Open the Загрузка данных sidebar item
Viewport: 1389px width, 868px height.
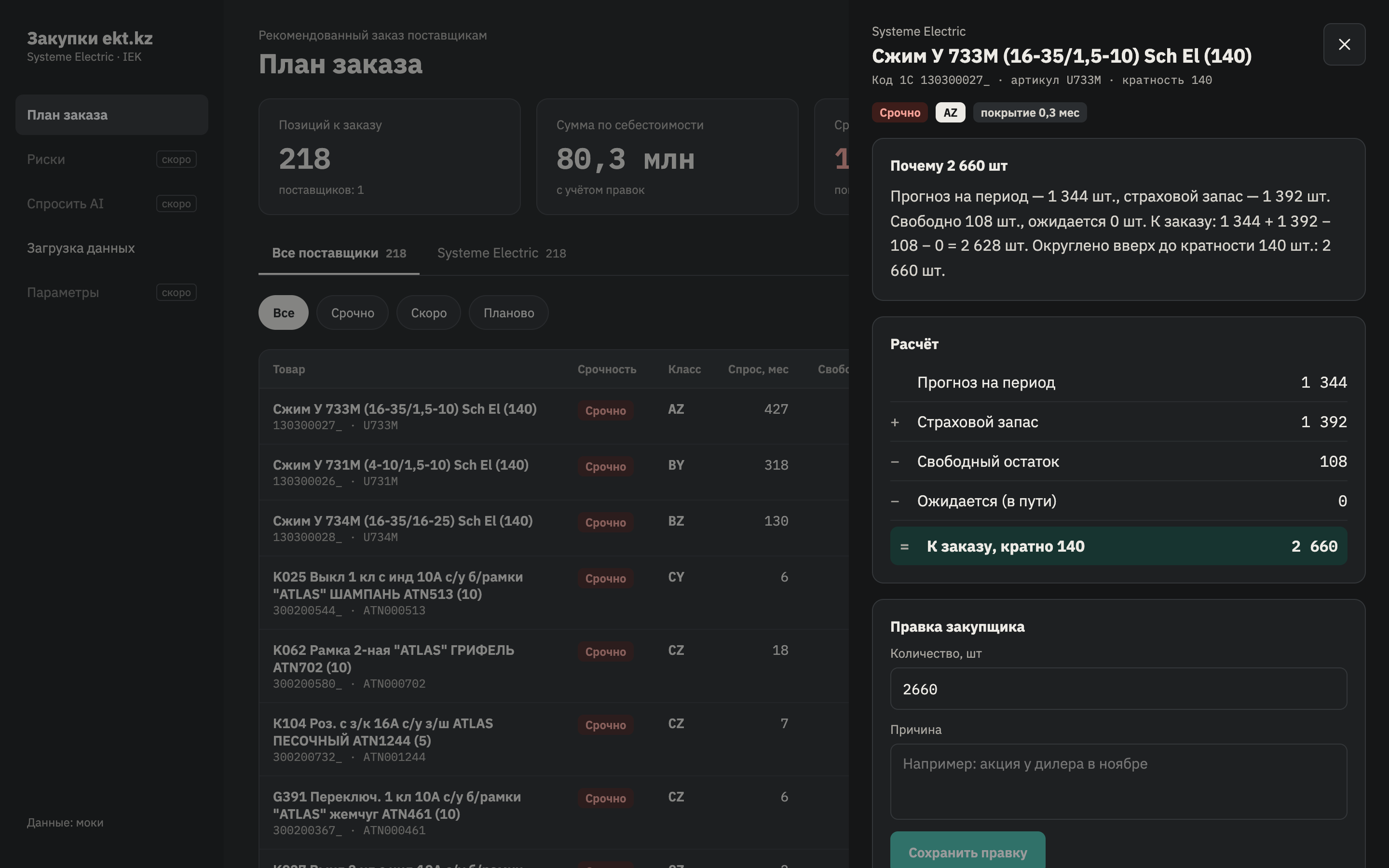(x=111, y=248)
